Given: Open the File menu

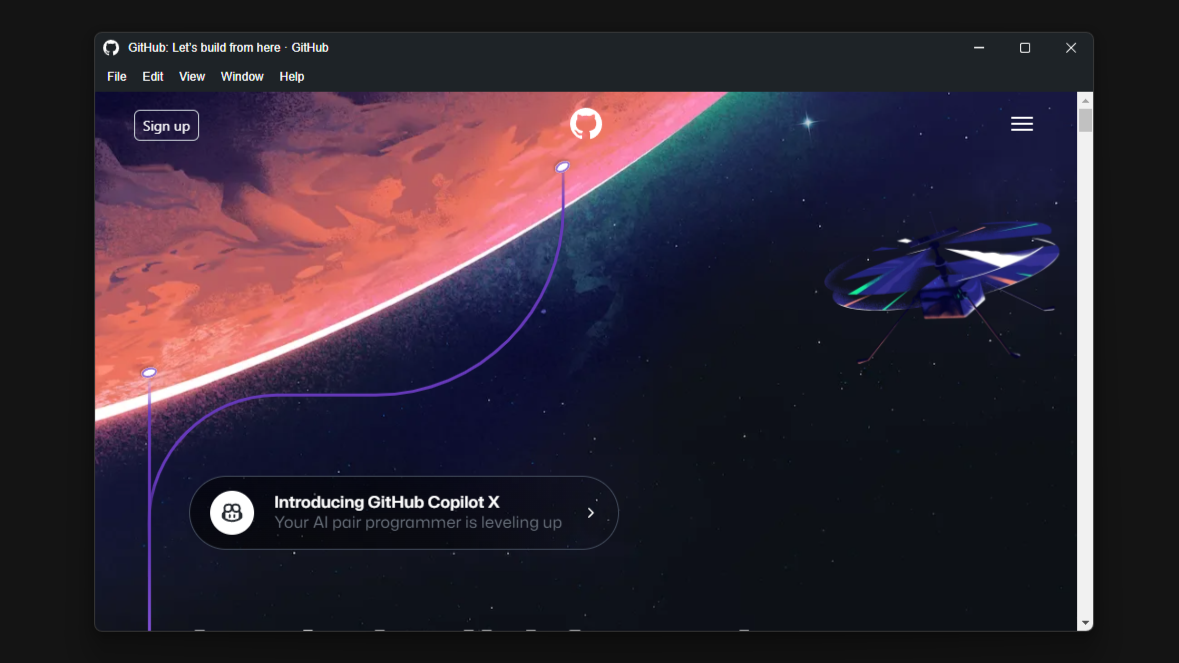Looking at the screenshot, I should click(117, 77).
